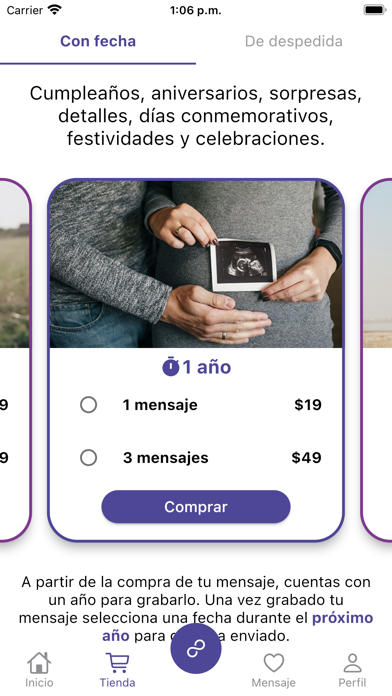Open the Perfil person icon
Image resolution: width=392 pixels, height=696 pixels.
pos(352,663)
